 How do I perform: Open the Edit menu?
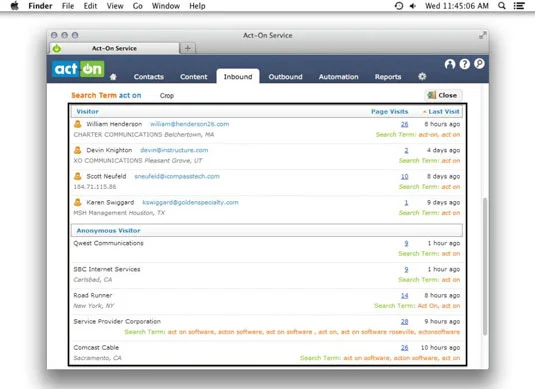coord(90,6)
